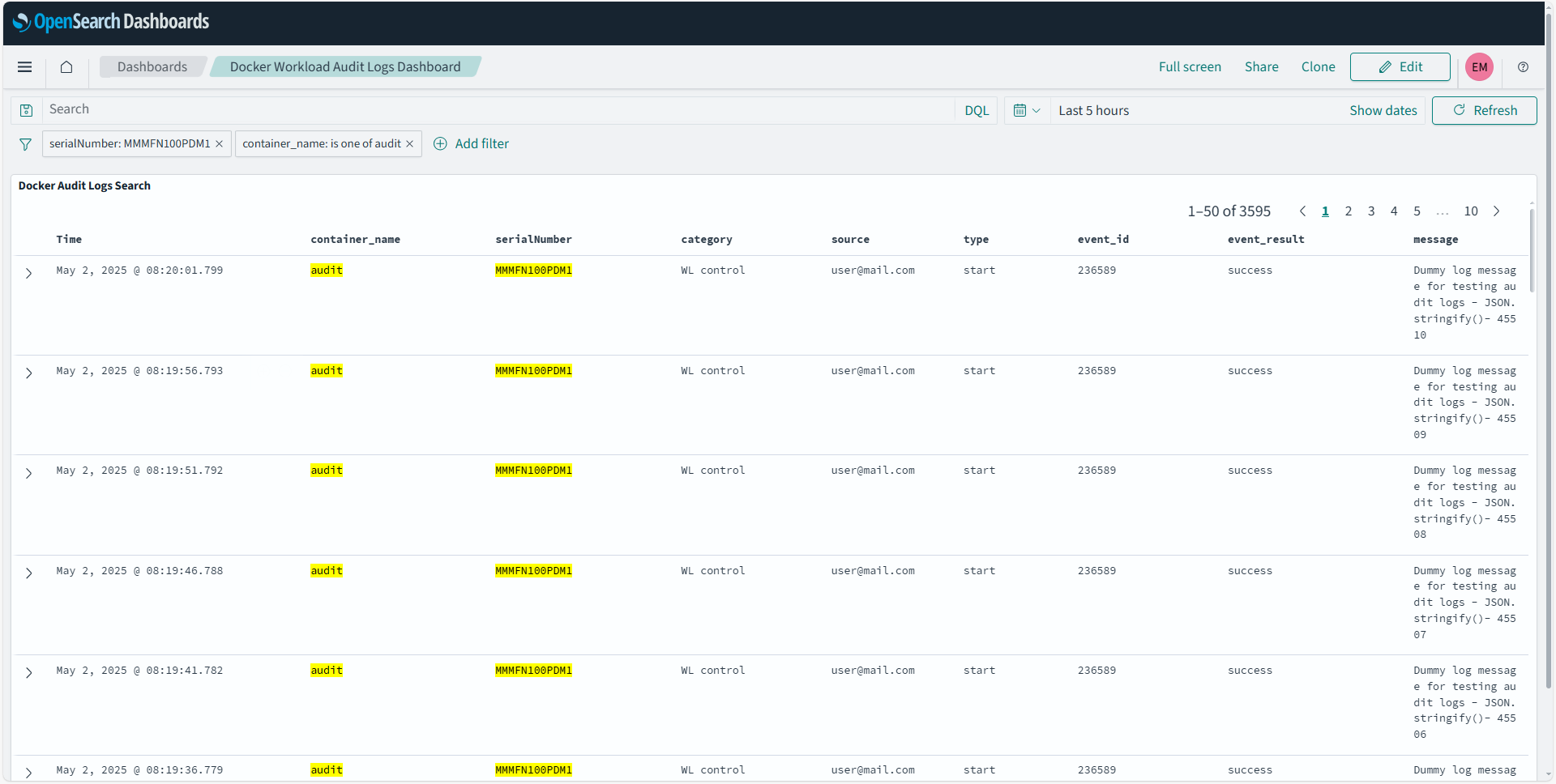Image resolution: width=1556 pixels, height=784 pixels.
Task: Open Docker Workload Audit Logs Dashboard breadcrumb
Action: (344, 66)
